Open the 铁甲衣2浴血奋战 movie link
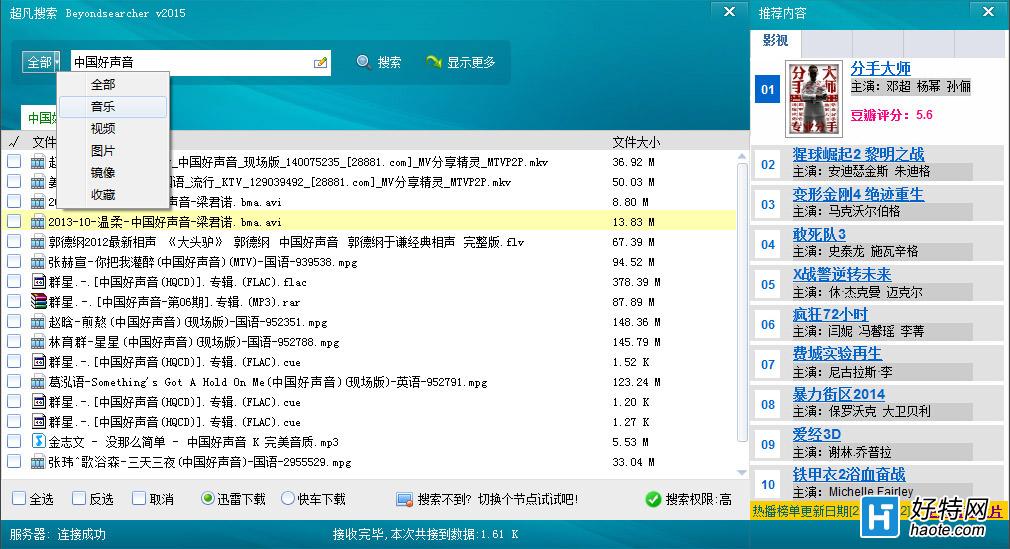The height and width of the screenshot is (549, 1010). (849, 474)
